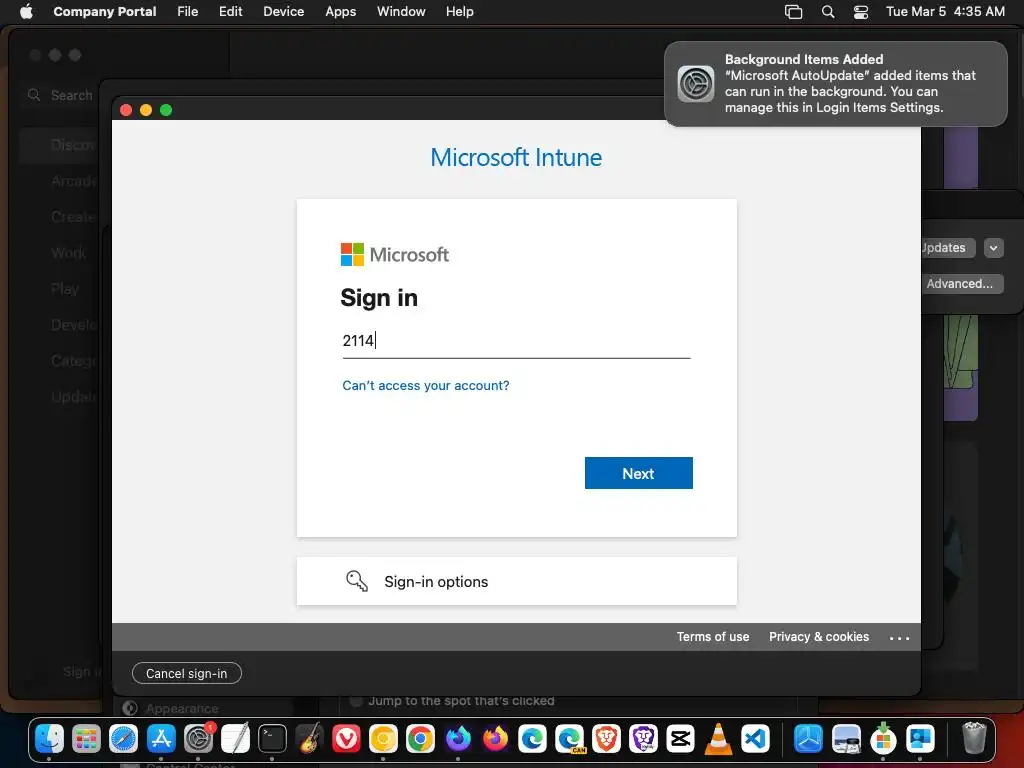Launch Firefox from the dock

pyautogui.click(x=495, y=739)
